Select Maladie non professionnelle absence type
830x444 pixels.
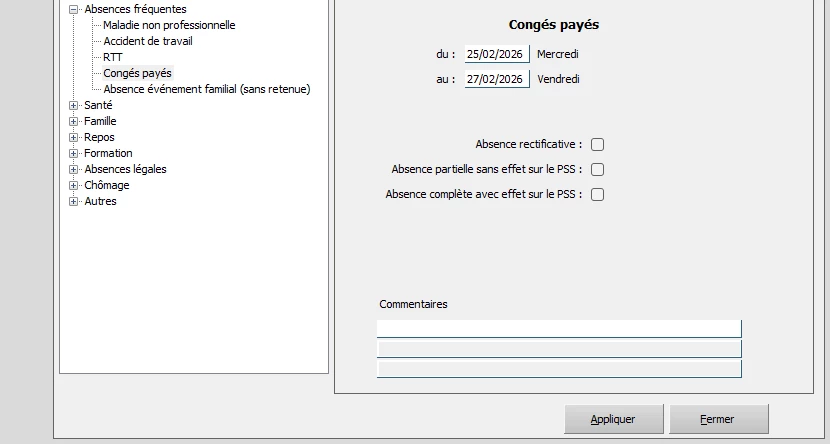point(169,25)
